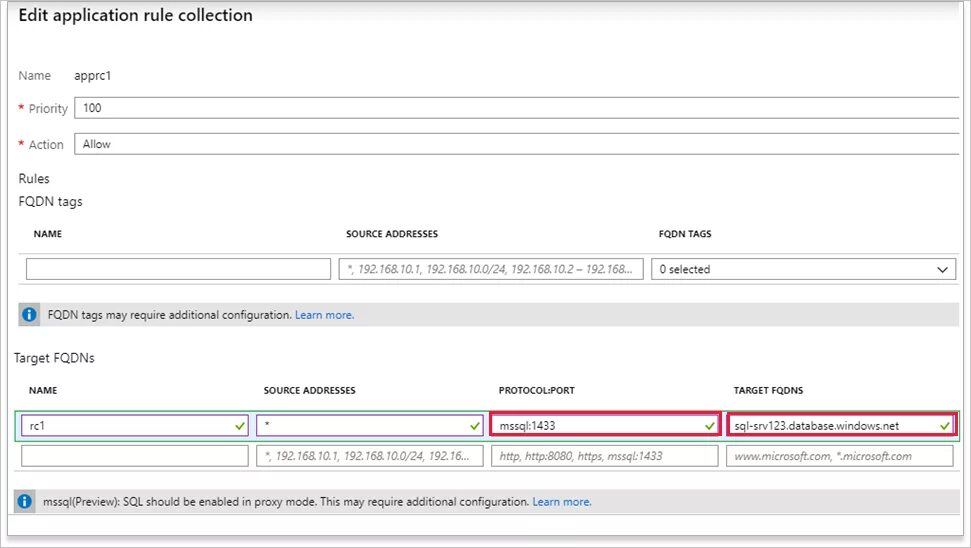Click green checkmark in mssql:1433 field

[710, 426]
